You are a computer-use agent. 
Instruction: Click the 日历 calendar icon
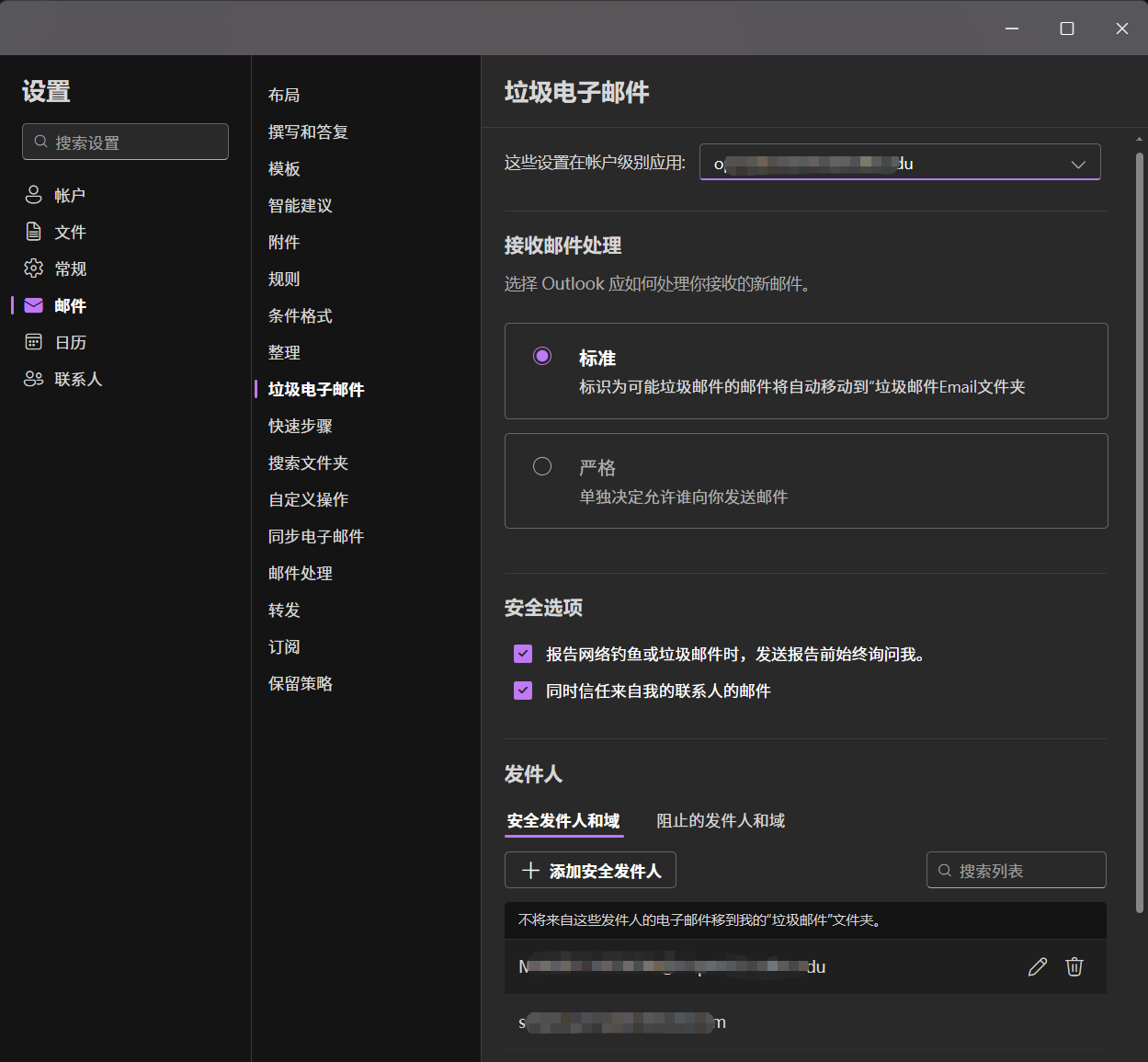34,342
